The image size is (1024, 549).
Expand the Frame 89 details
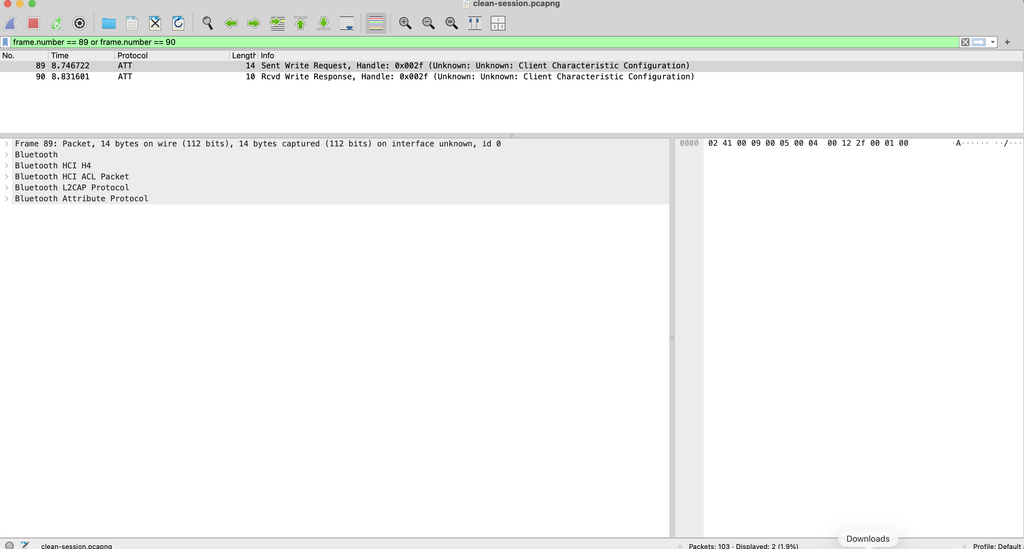7,144
